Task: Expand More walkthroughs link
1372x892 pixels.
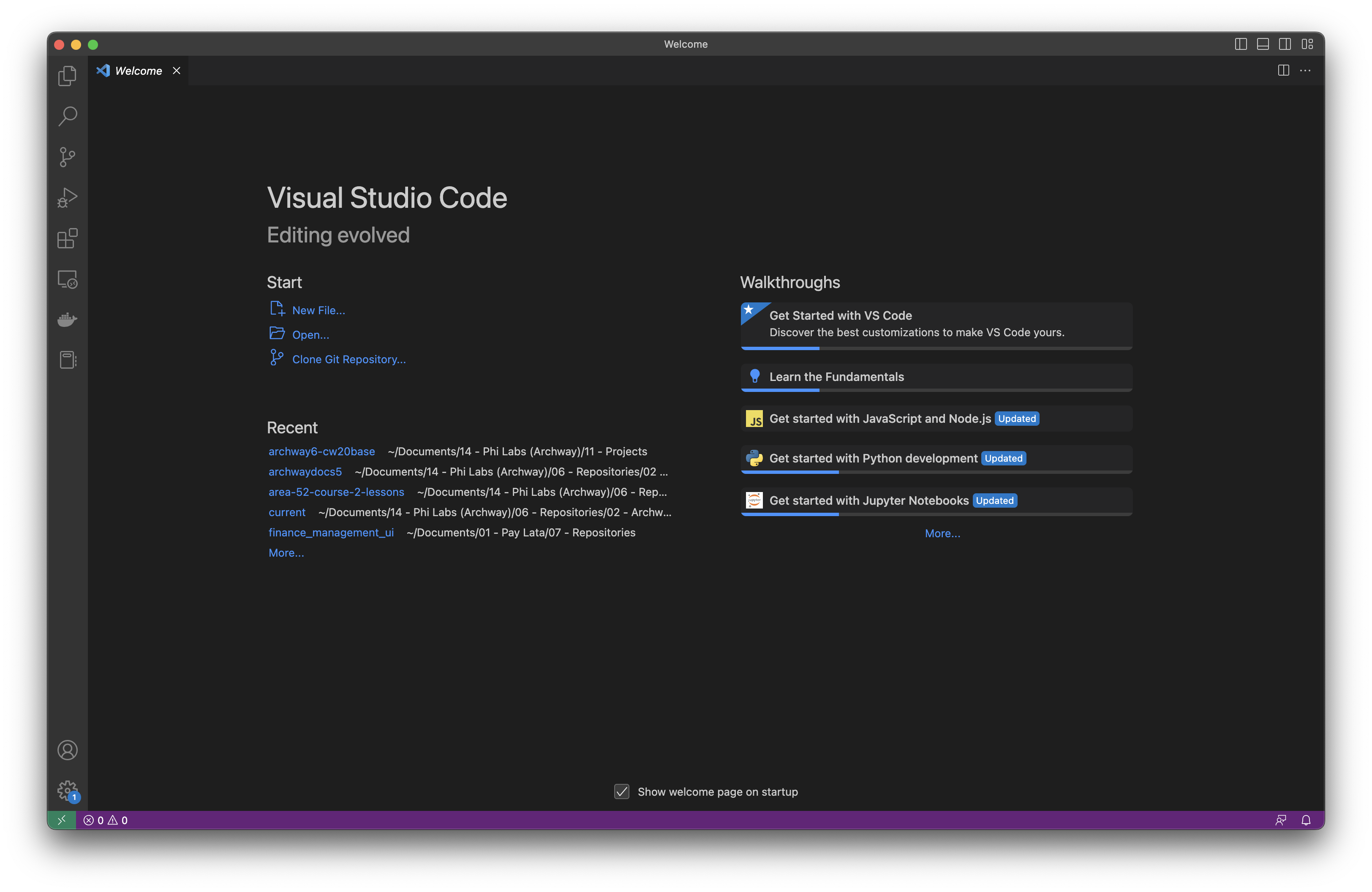Action: point(942,533)
